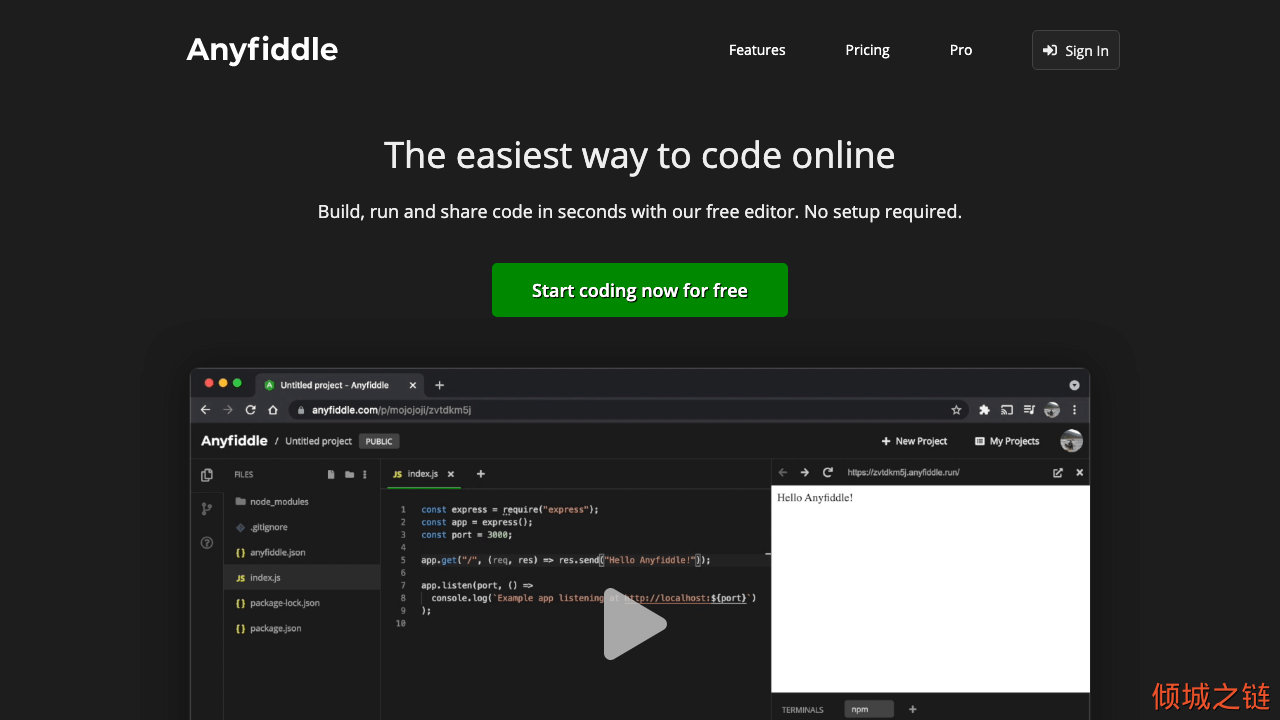Click the user avatar in editor header
The image size is (1280, 720).
[1072, 441]
